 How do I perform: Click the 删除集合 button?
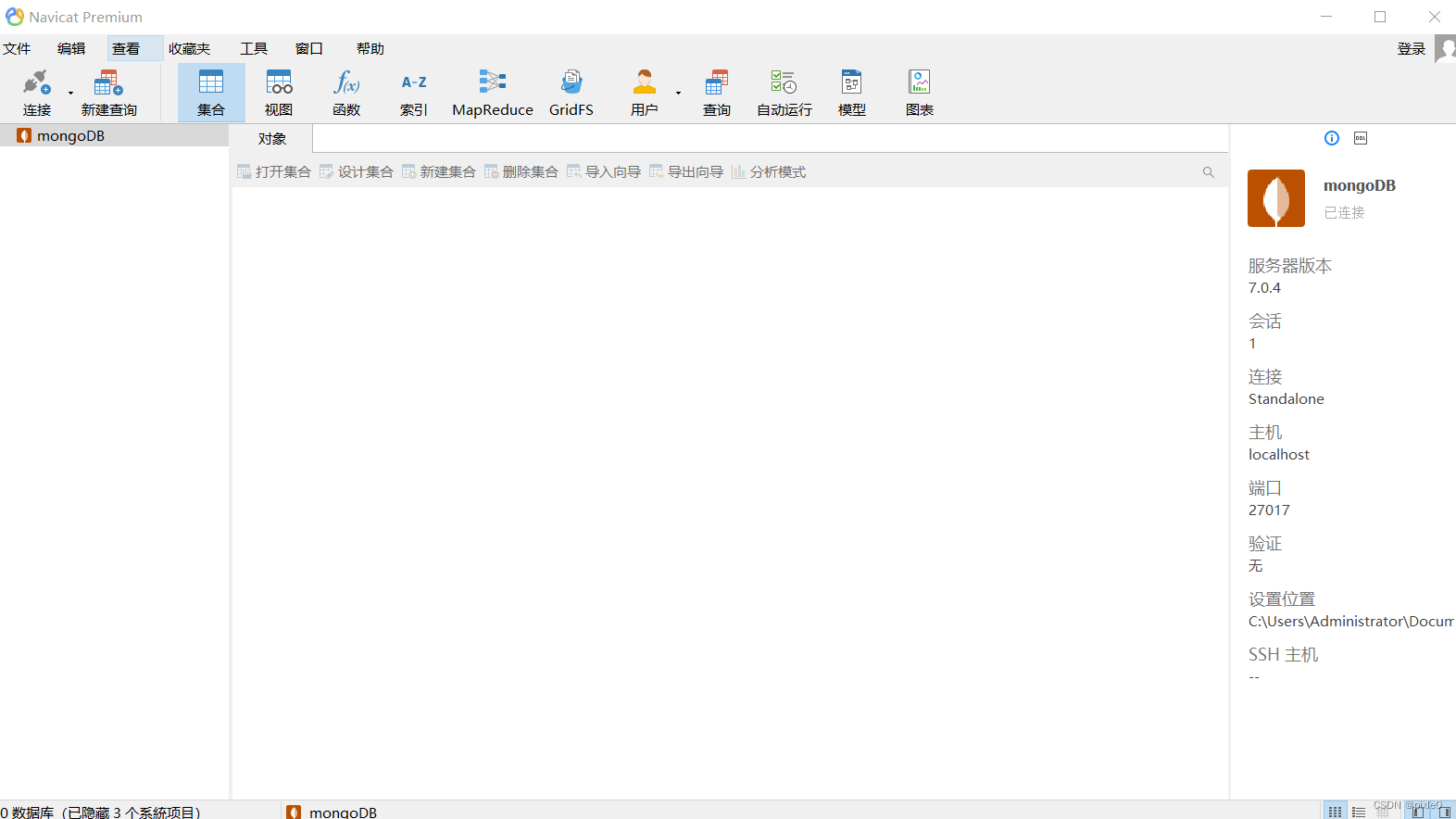[x=521, y=171]
